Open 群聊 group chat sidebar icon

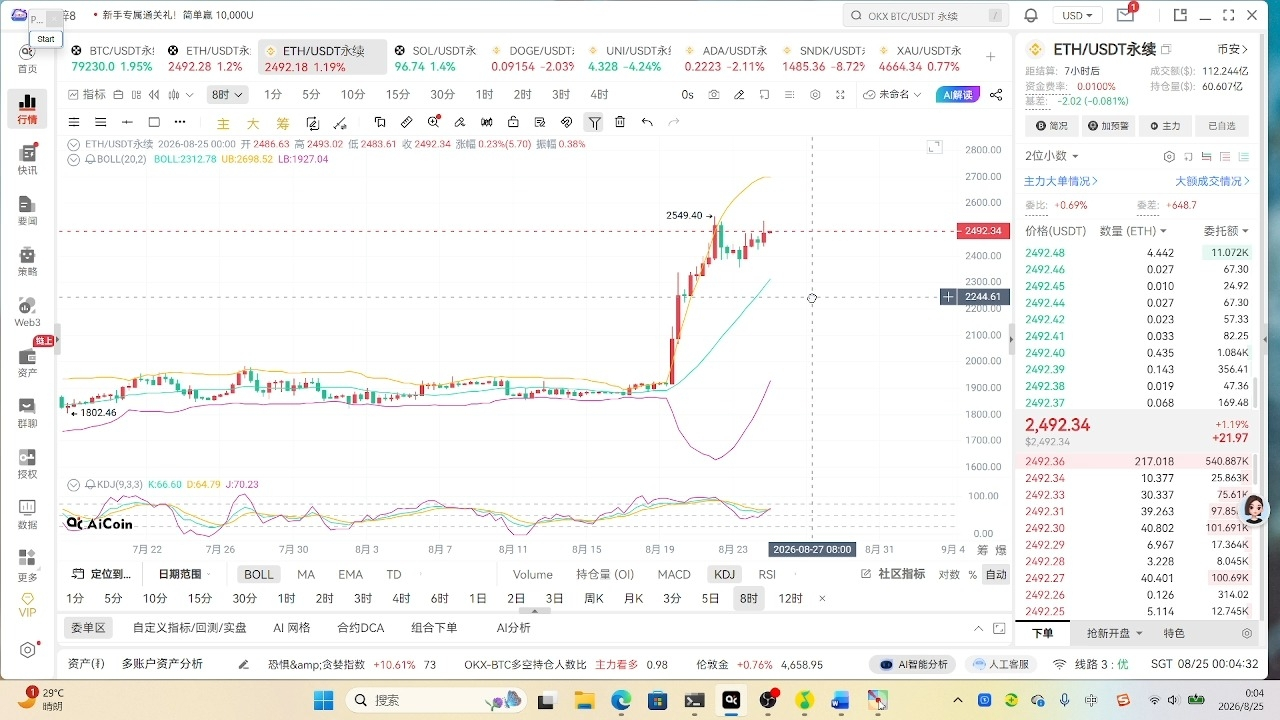click(x=27, y=414)
